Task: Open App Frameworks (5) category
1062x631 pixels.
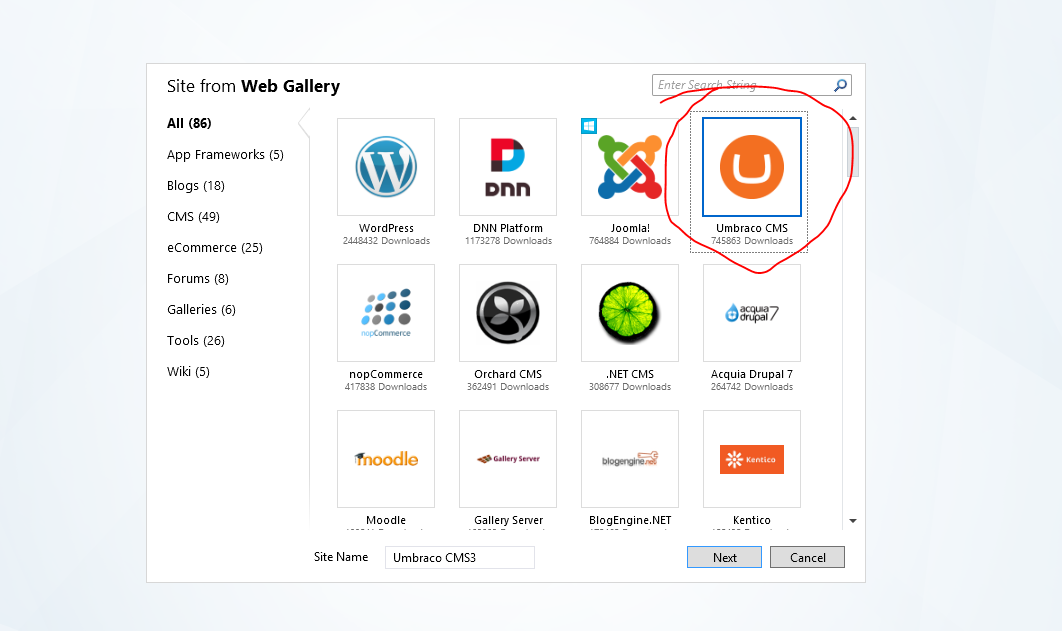Action: click(226, 154)
